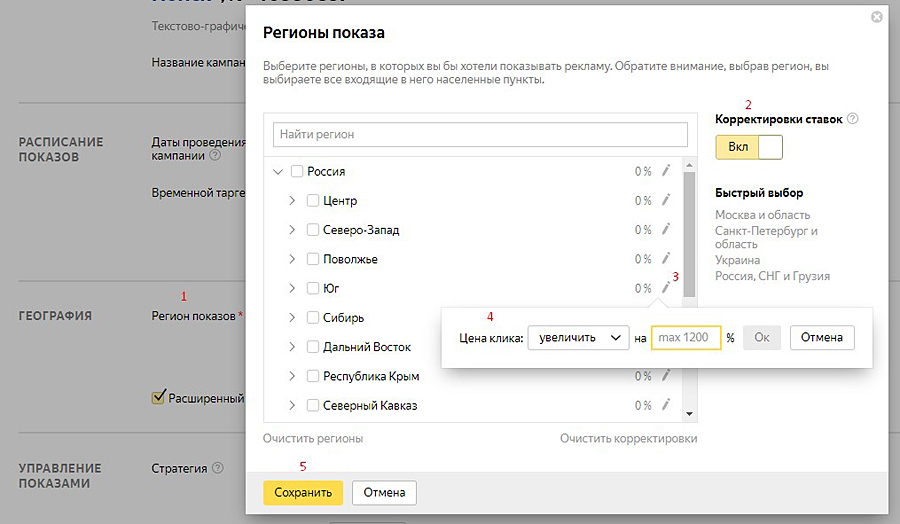Close the Регионы показа dialog
Image resolution: width=900 pixels, height=524 pixels.
pyautogui.click(x=877, y=17)
